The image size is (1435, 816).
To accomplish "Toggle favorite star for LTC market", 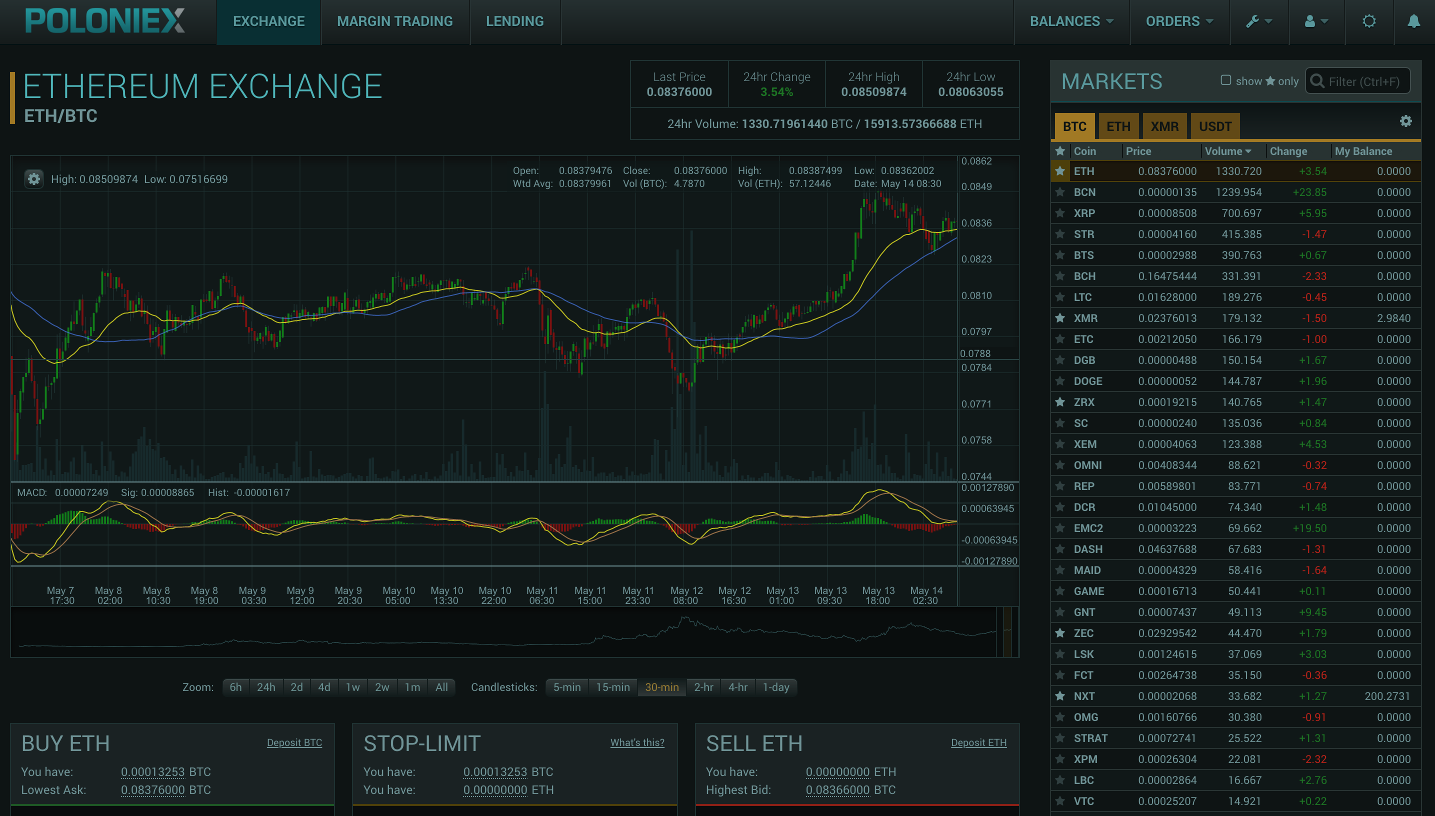I will (x=1060, y=297).
